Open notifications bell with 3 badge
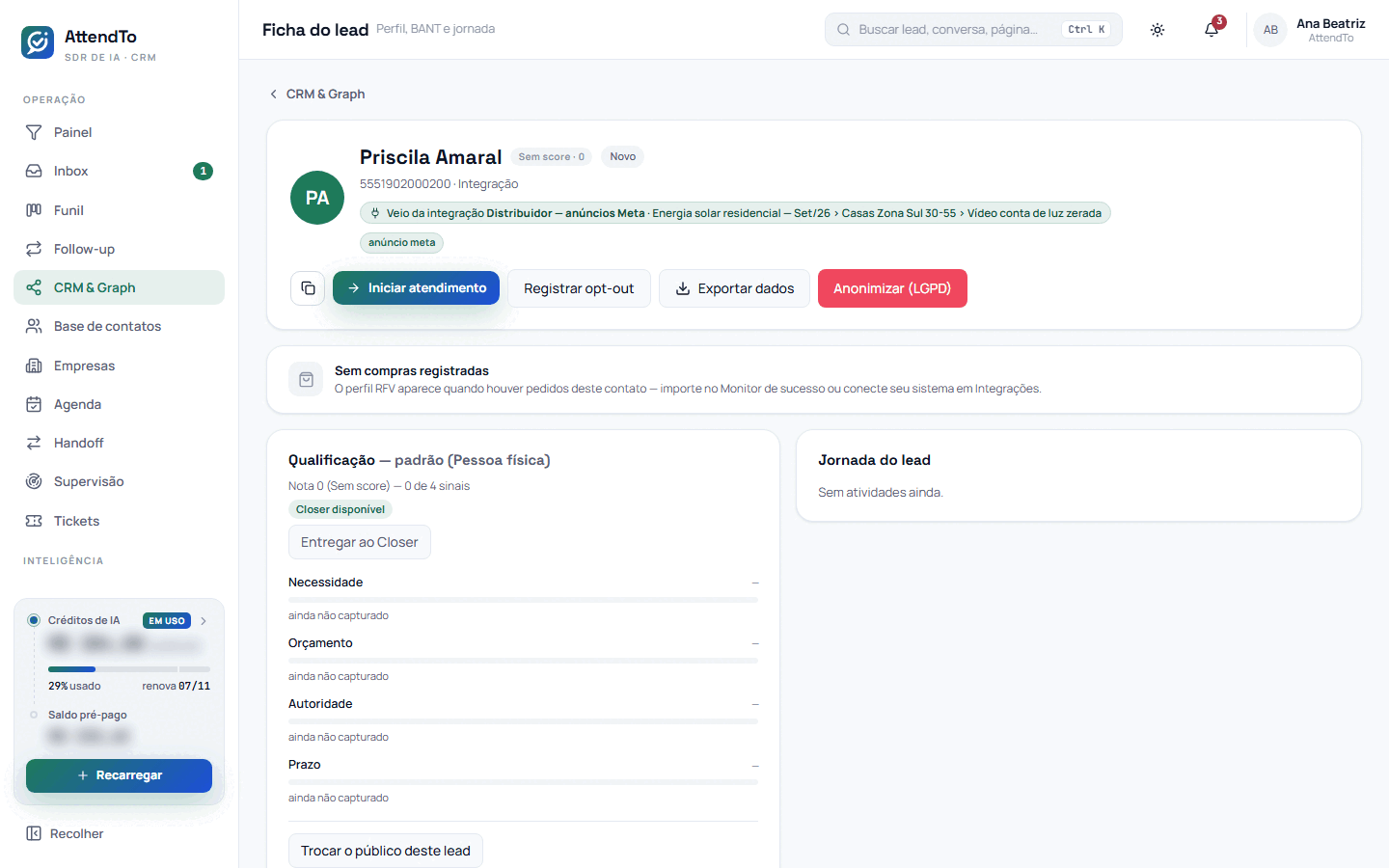This screenshot has height=868, width=1389. tap(1212, 30)
